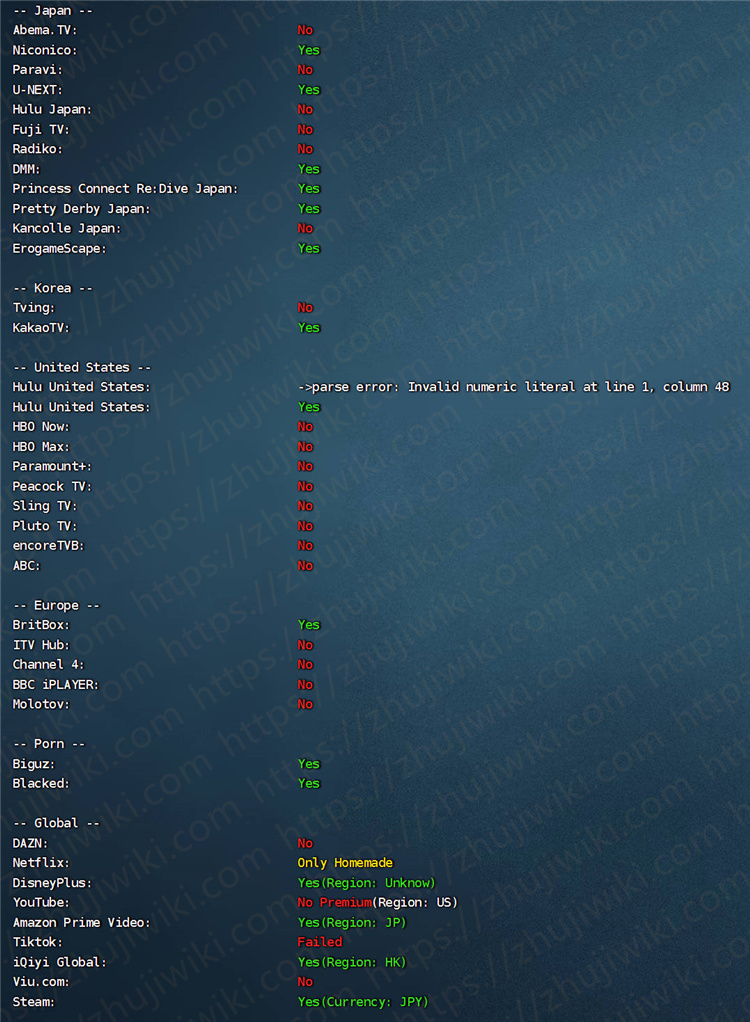The height and width of the screenshot is (1022, 750).
Task: Click the 'Sling TV:' label
Action: coord(44,506)
